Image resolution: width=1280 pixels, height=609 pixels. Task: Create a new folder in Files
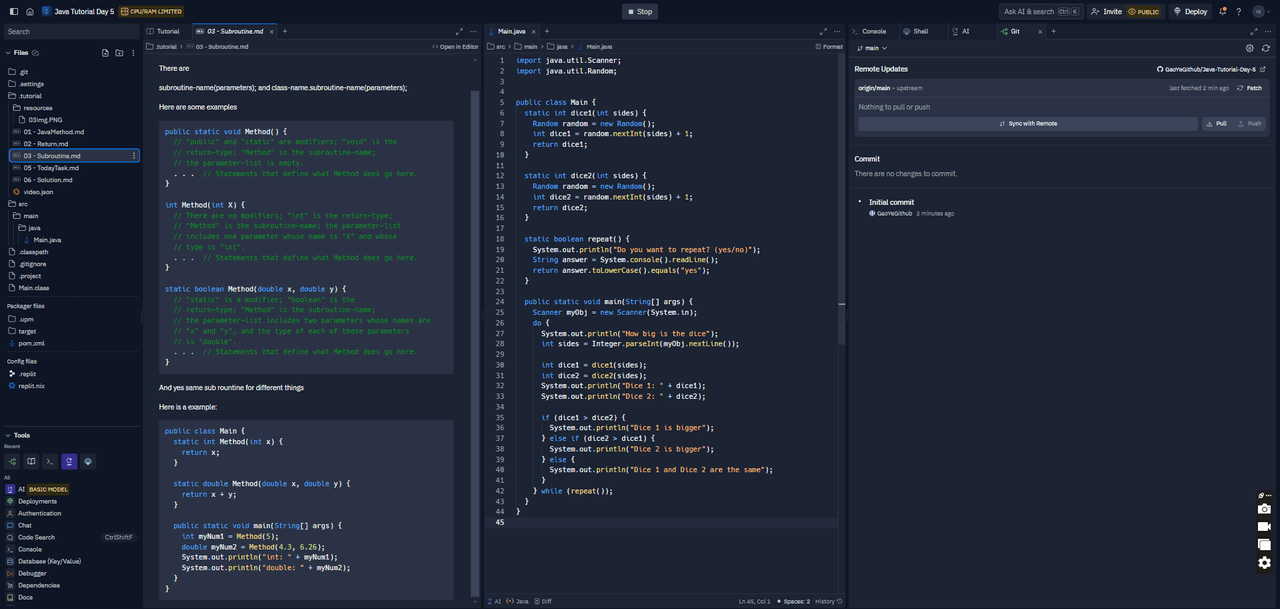[119, 52]
